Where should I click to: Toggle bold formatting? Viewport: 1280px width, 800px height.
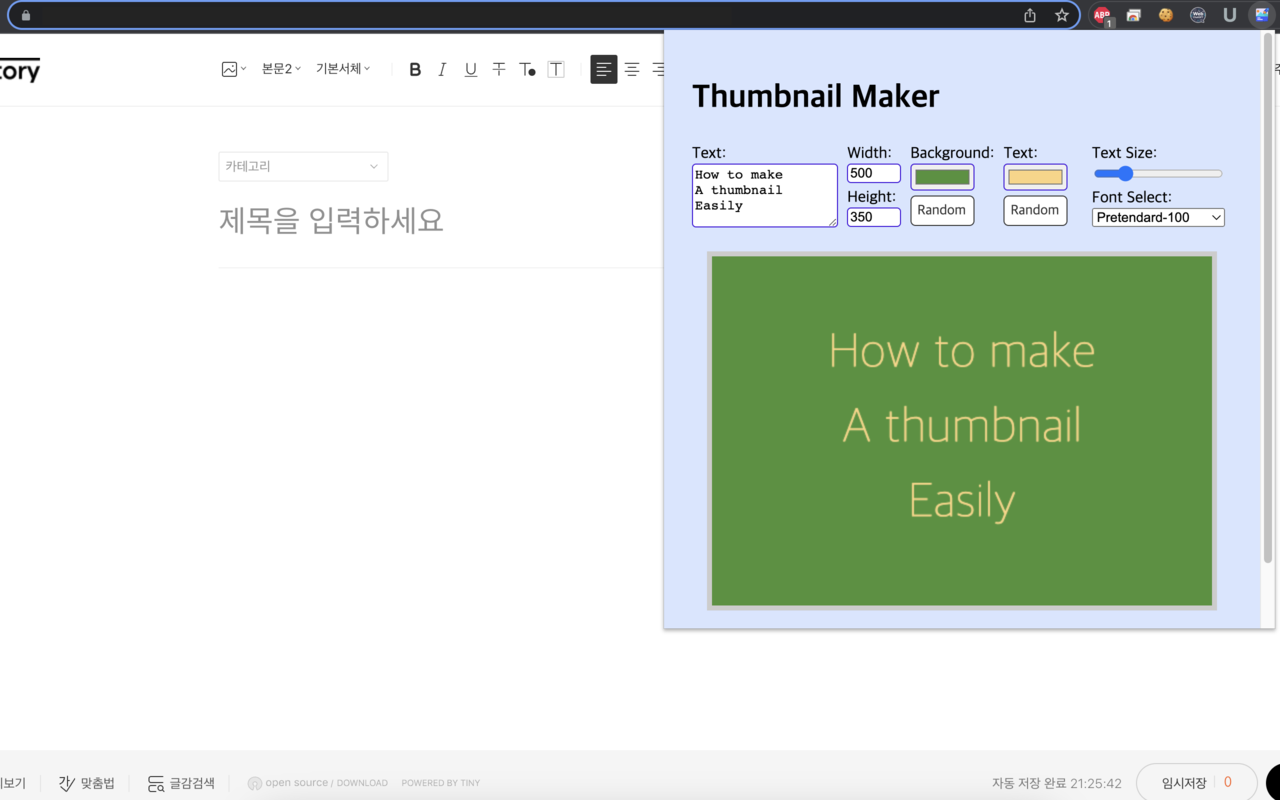coord(415,69)
